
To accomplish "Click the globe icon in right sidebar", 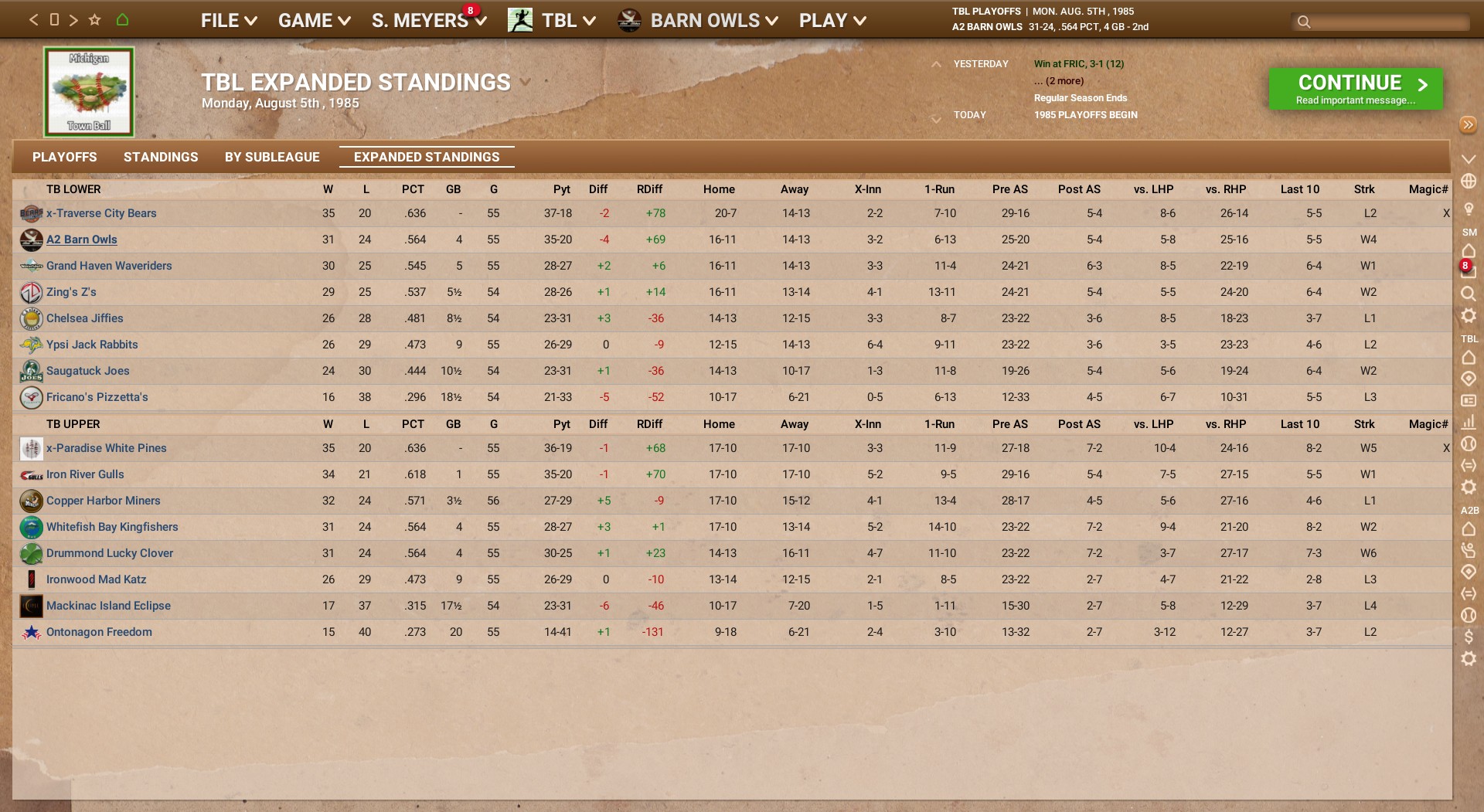I will tap(1469, 182).
